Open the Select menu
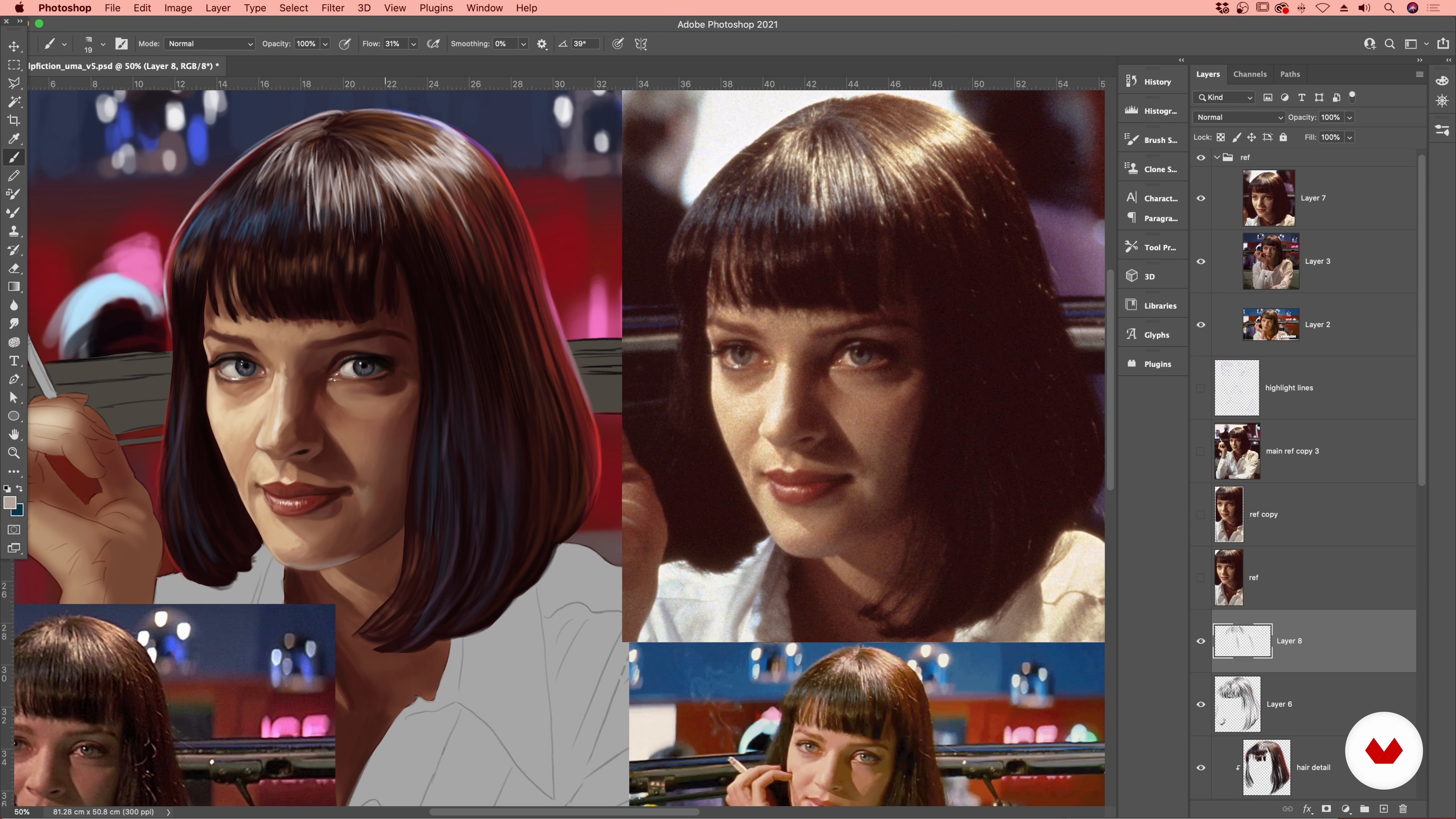 [x=293, y=8]
